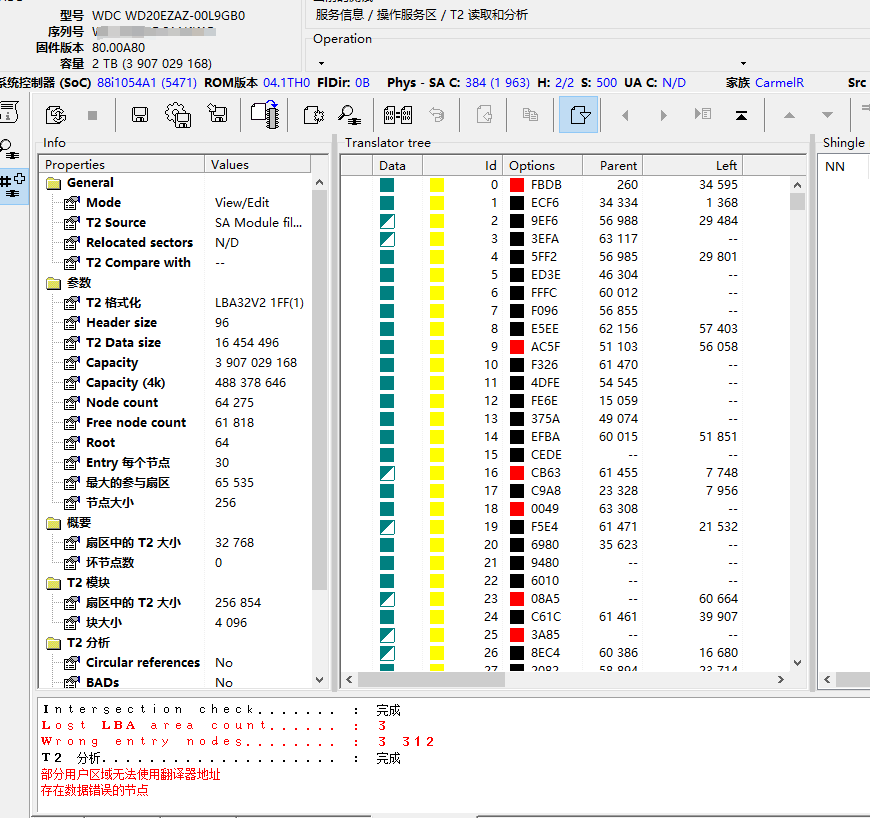The image size is (870, 818).
Task: Click the black swatch in row CEDE
Action: coord(517,455)
